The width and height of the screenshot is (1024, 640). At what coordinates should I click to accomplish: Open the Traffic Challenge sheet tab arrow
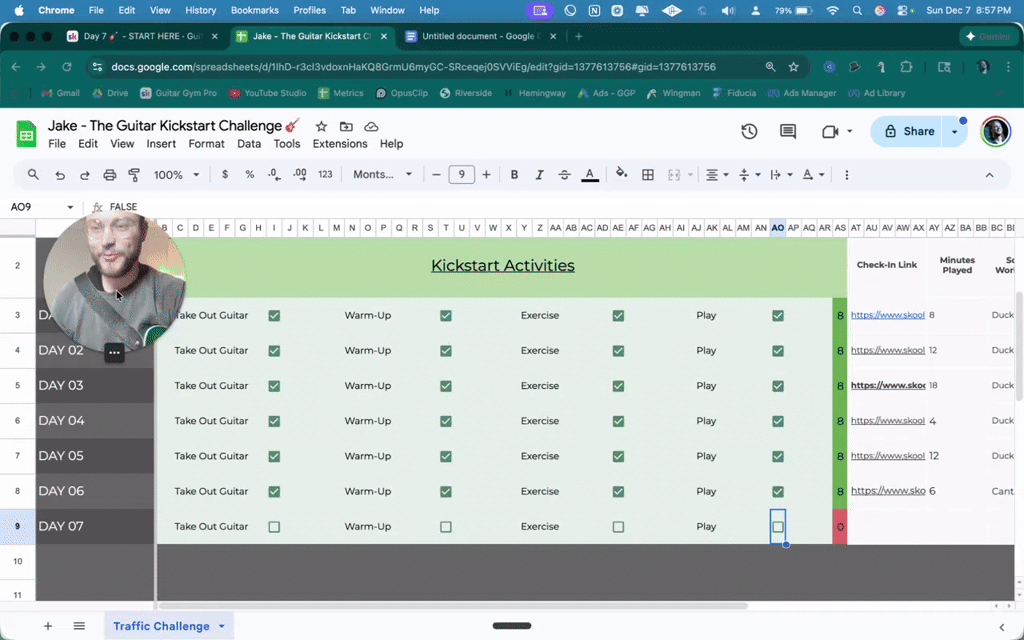click(221, 626)
